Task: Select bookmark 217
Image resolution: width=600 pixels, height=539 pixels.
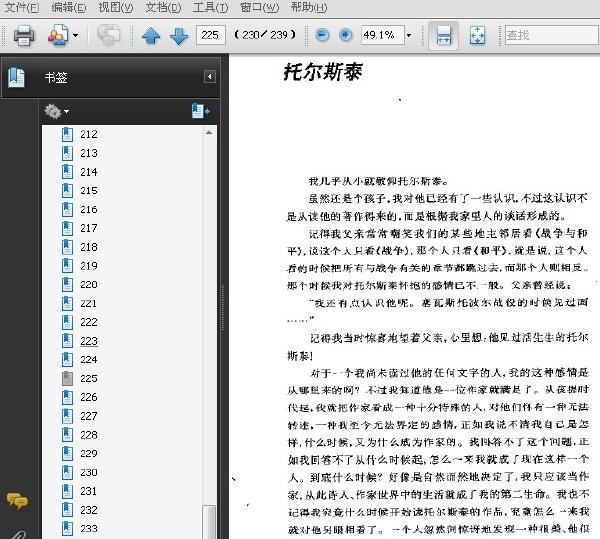Action: tap(89, 228)
